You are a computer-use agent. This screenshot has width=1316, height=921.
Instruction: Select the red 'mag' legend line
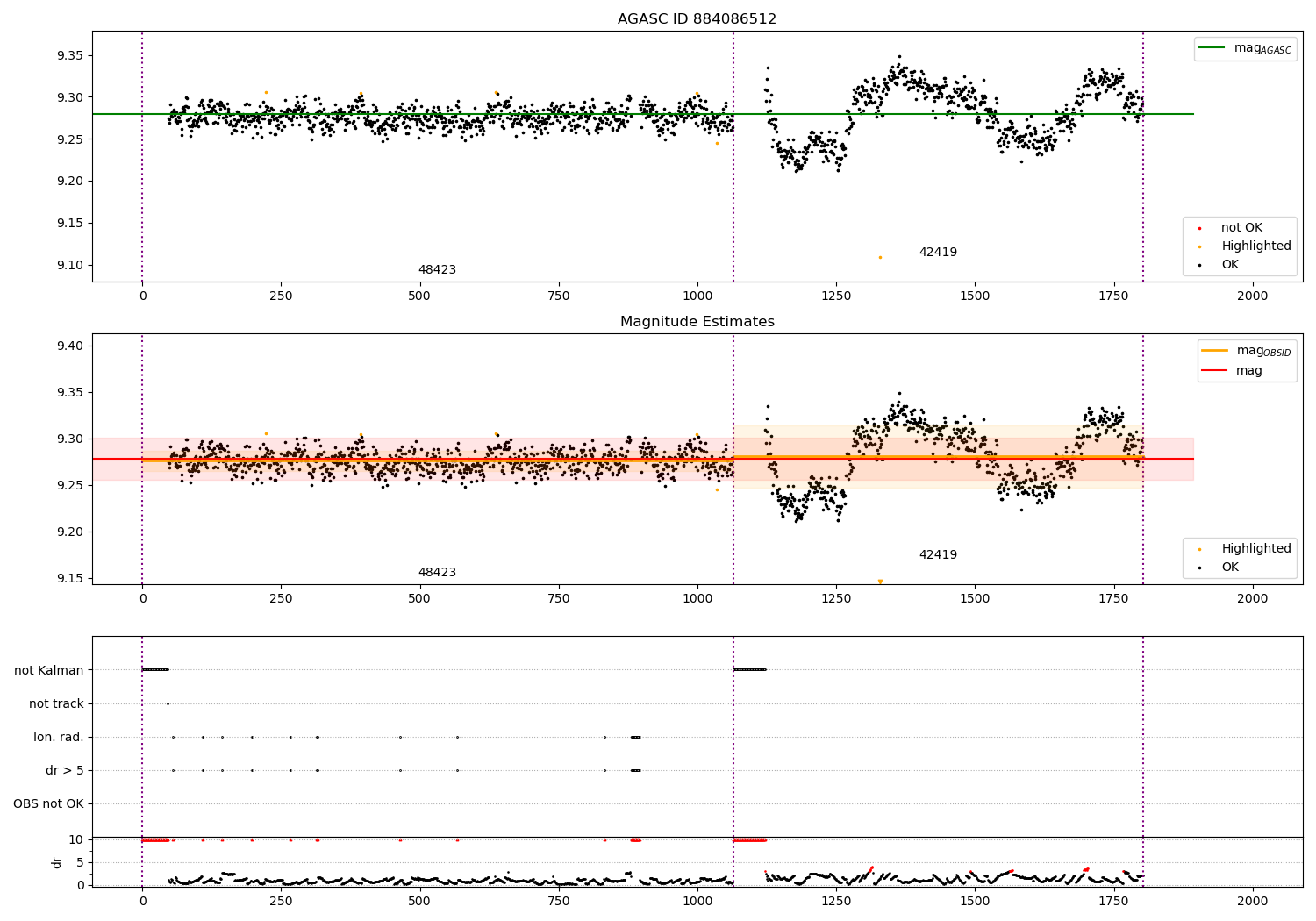[x=1215, y=371]
